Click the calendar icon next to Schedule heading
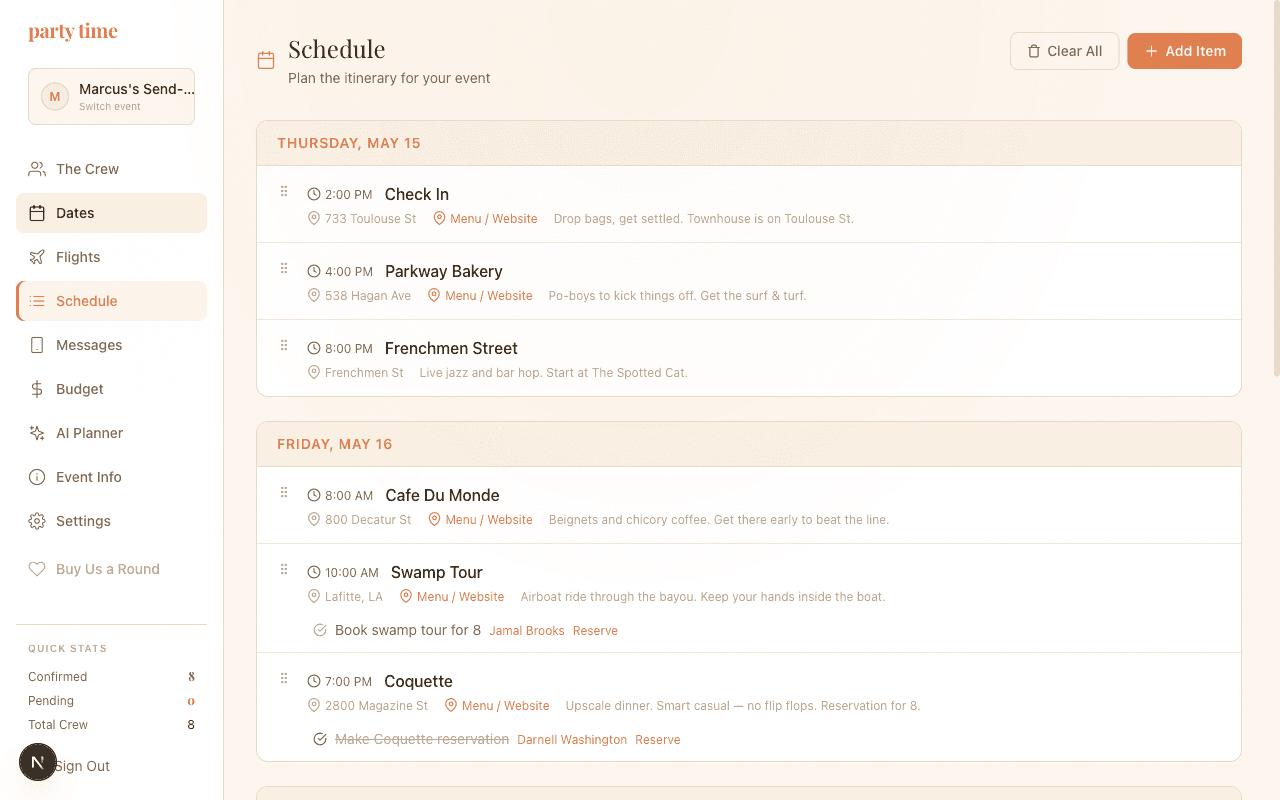The width and height of the screenshot is (1280, 800). (x=265, y=60)
